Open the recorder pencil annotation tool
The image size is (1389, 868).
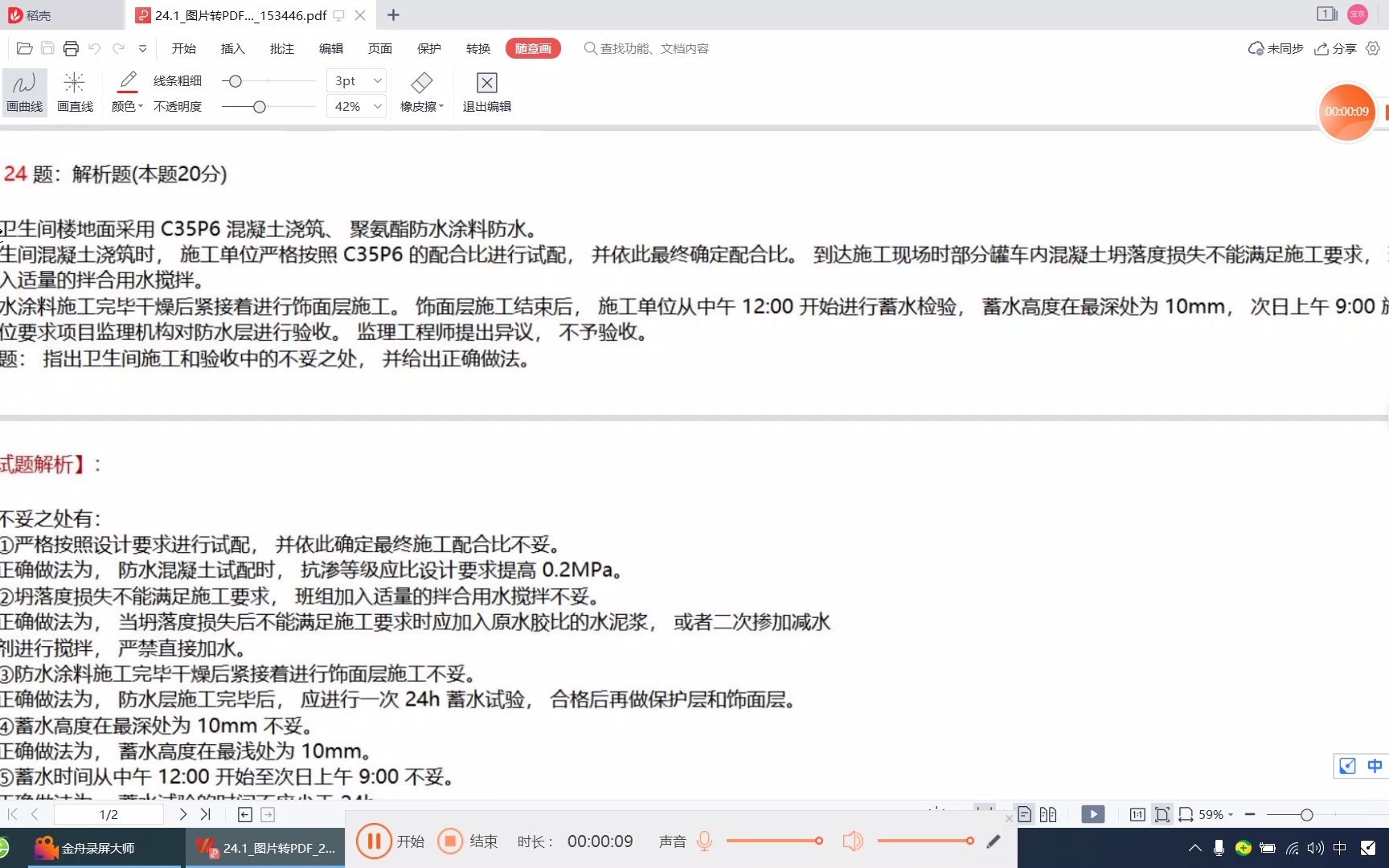tap(994, 841)
